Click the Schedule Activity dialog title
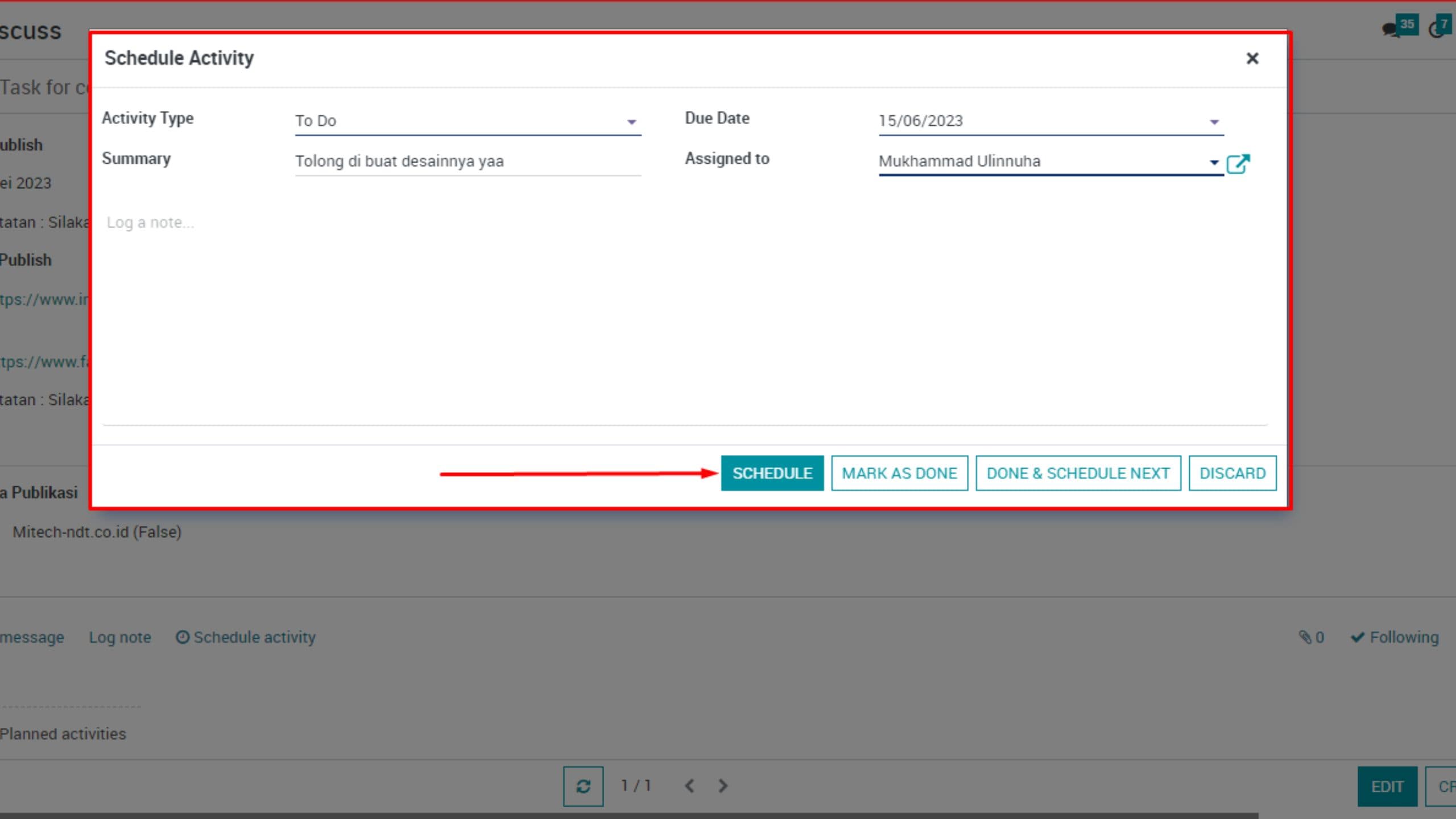 (x=179, y=58)
